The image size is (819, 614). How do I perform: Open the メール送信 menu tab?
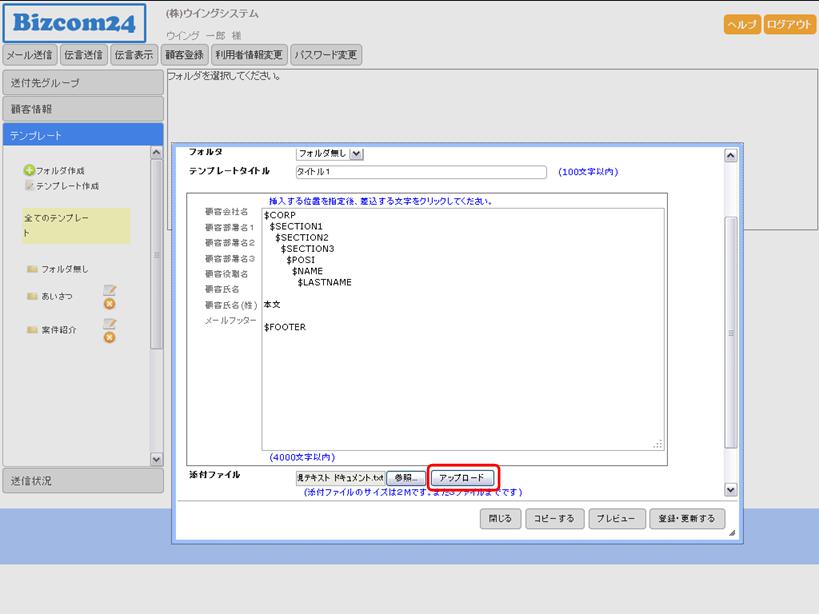(29, 55)
